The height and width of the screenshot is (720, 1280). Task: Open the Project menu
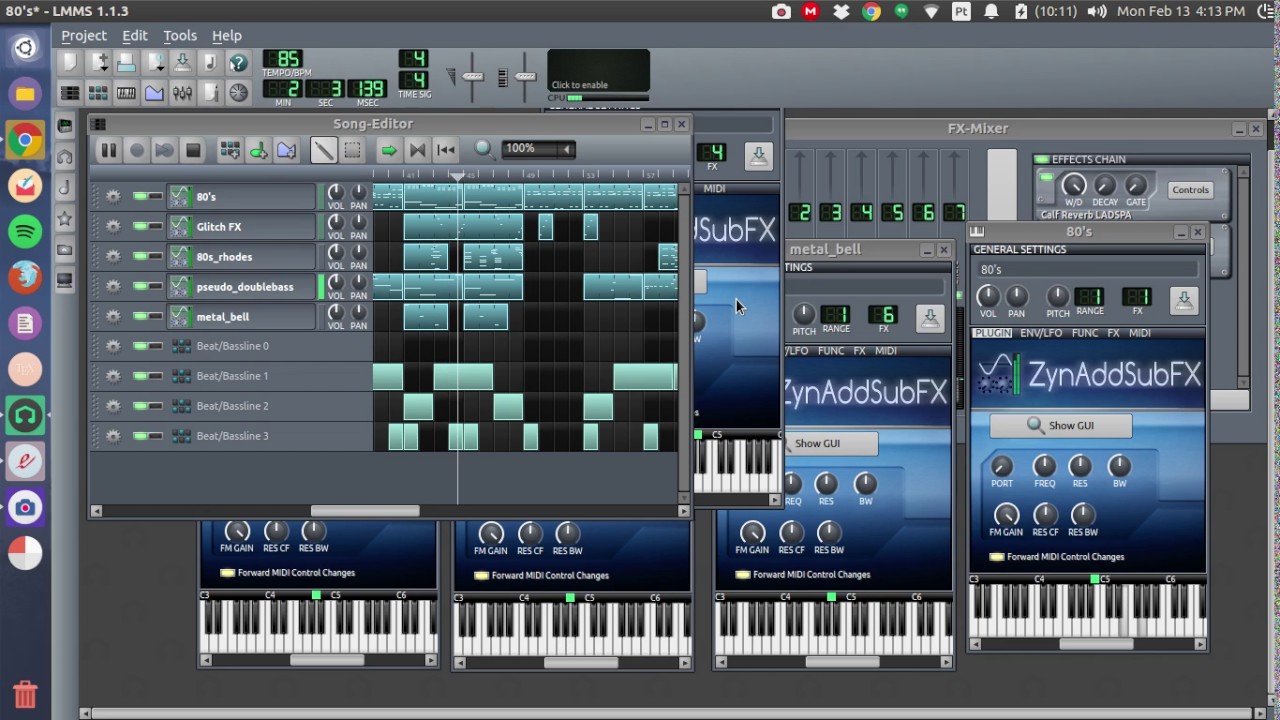(84, 35)
